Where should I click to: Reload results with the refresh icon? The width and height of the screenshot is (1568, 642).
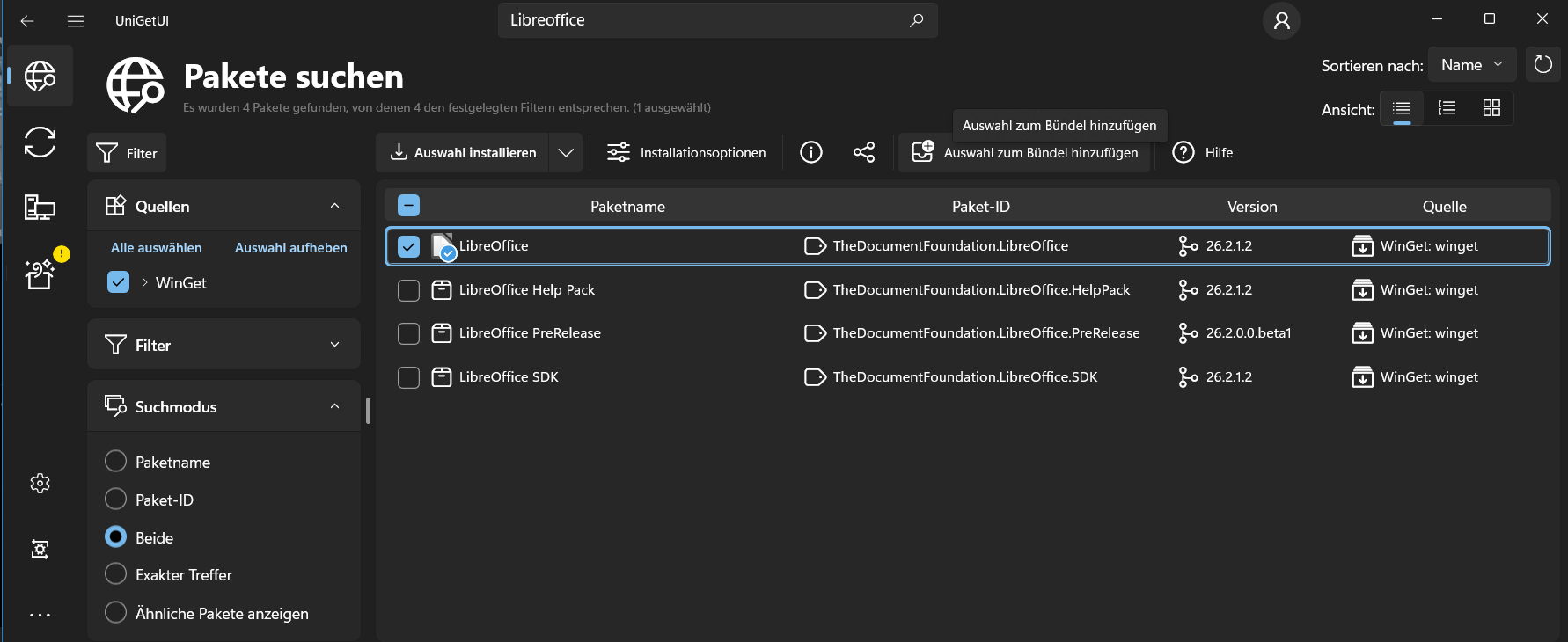pyautogui.click(x=1542, y=64)
